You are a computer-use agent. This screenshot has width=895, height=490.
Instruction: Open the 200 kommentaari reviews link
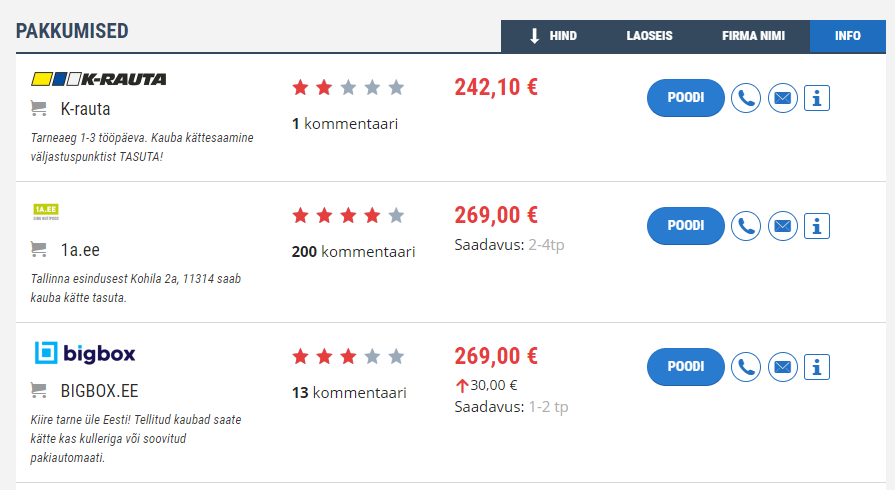click(353, 252)
